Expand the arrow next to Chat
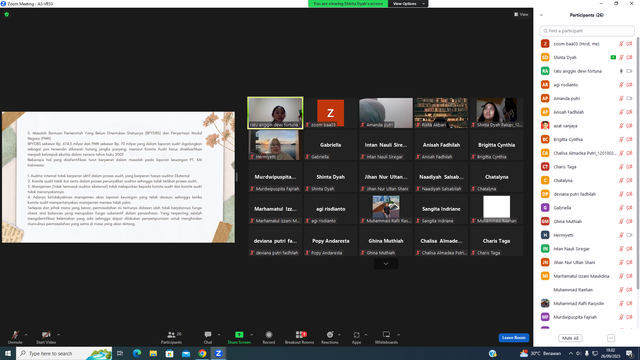This screenshot has height=360, width=640. 219,335
